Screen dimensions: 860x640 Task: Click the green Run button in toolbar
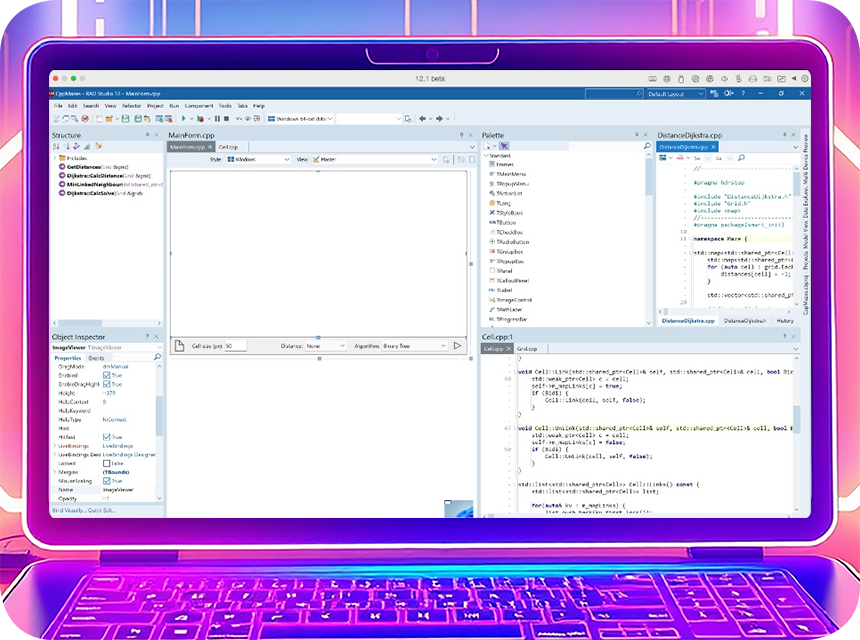(x=184, y=118)
